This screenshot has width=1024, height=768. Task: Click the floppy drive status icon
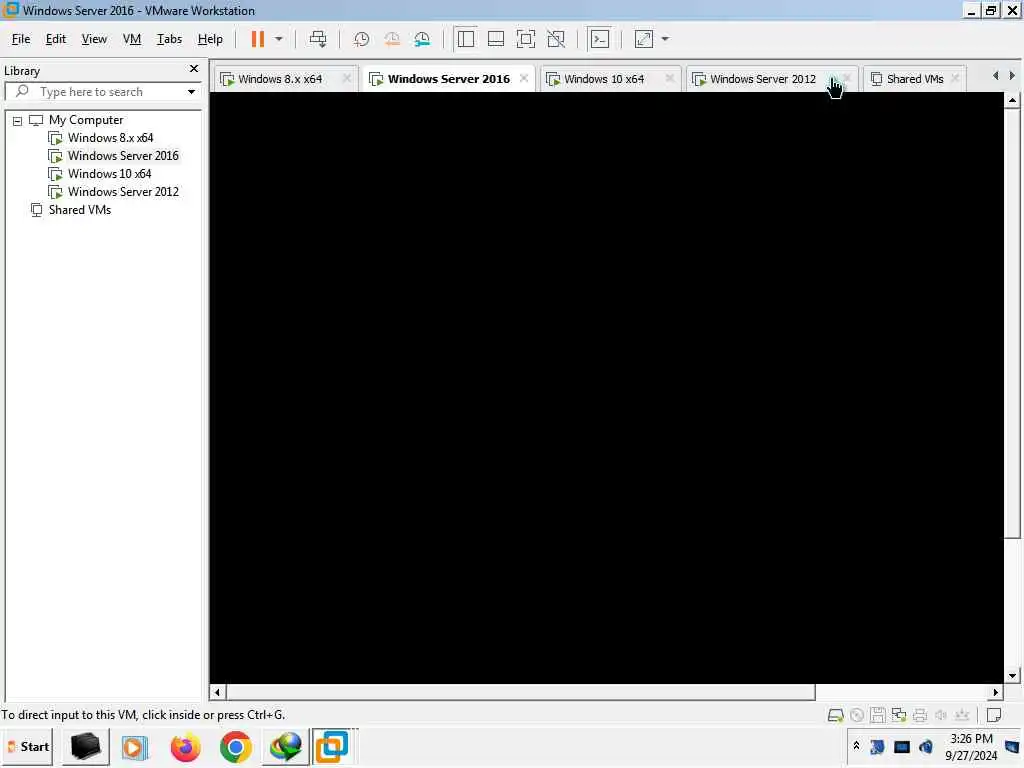(x=878, y=716)
